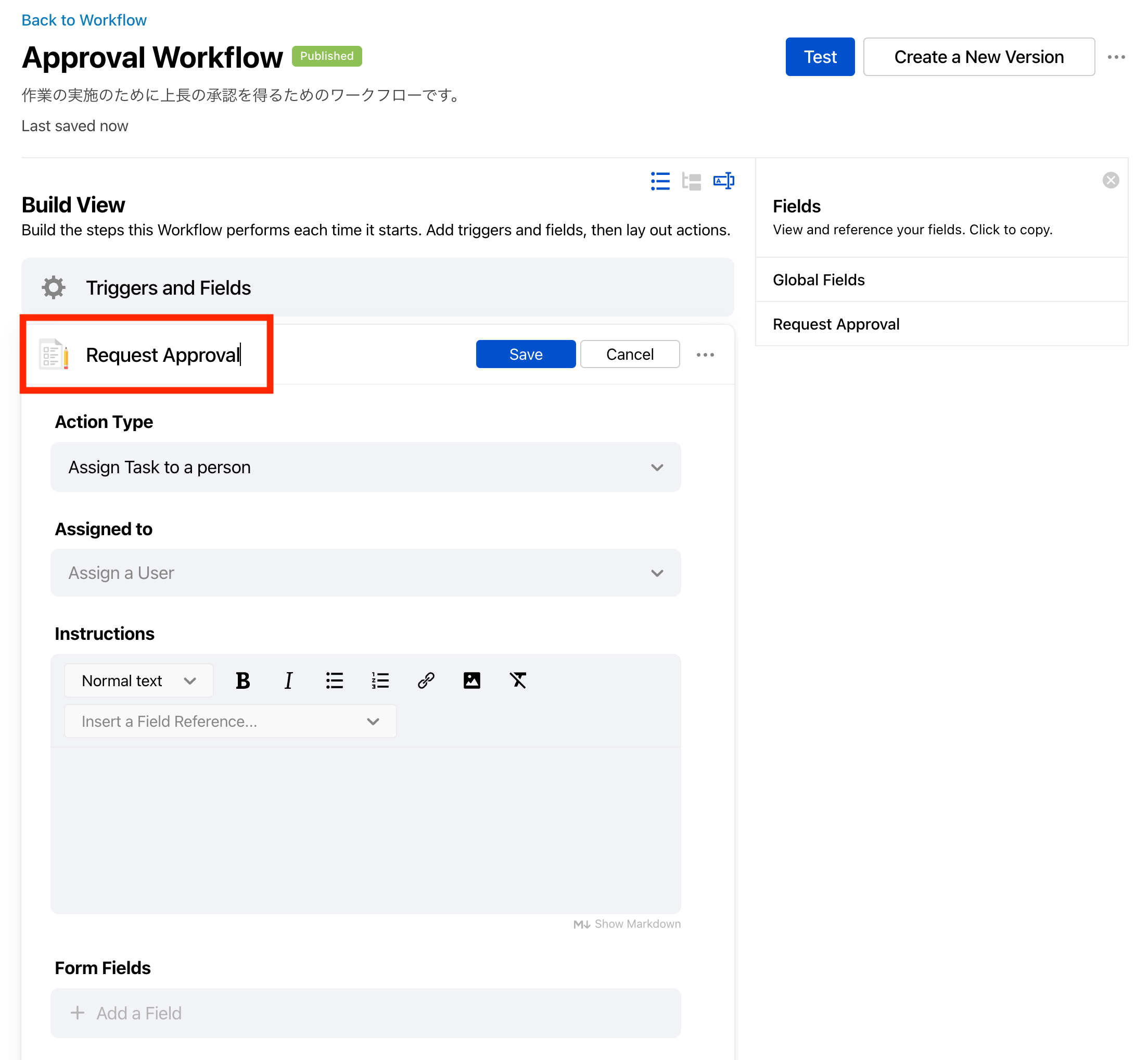
Task: Toggle bold formatting in Instructions editor
Action: [243, 681]
